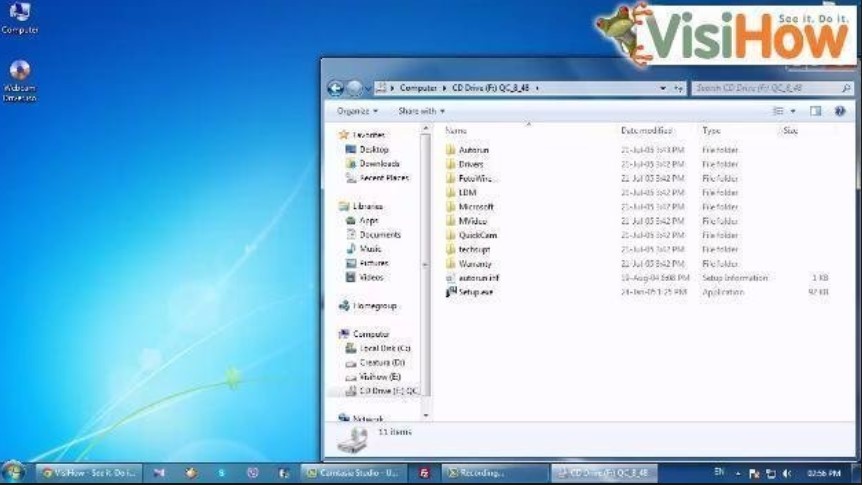This screenshot has width=862, height=485.
Task: Click Favorites in the navigation pane
Action: [x=363, y=135]
